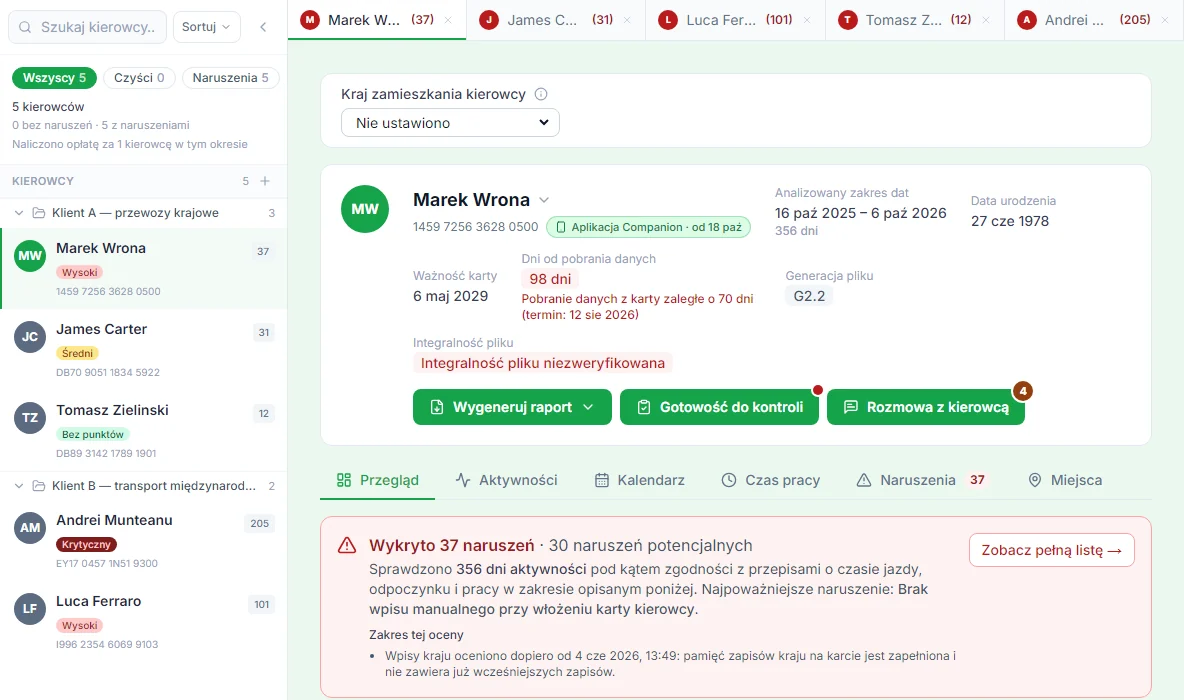Click the Gotowość do kontroli button

tap(719, 407)
